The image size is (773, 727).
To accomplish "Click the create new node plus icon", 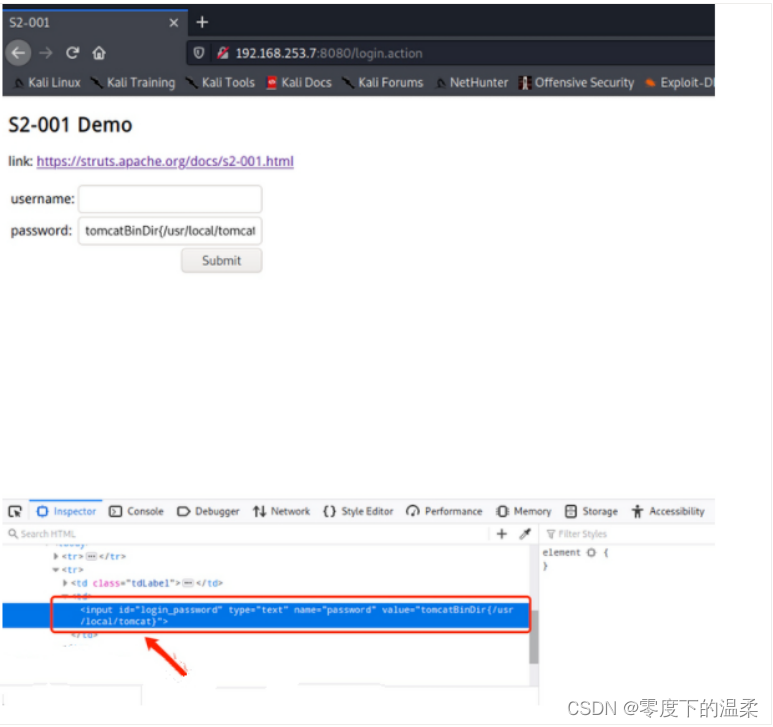I will pos(501,534).
